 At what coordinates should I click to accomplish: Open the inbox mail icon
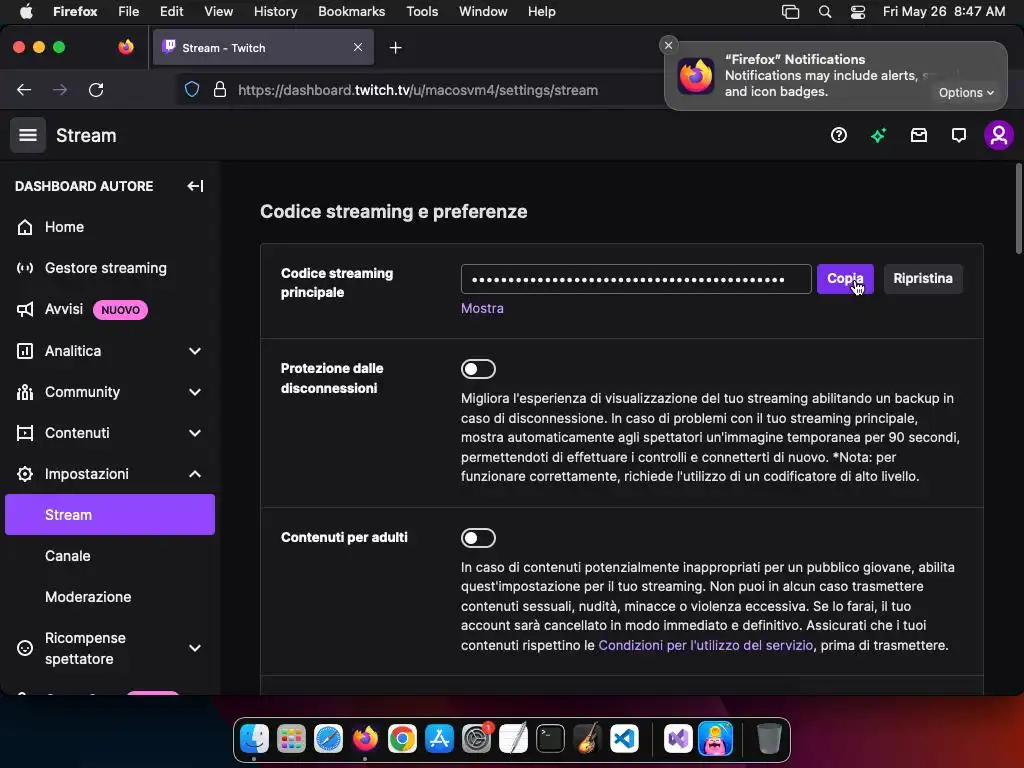click(919, 135)
